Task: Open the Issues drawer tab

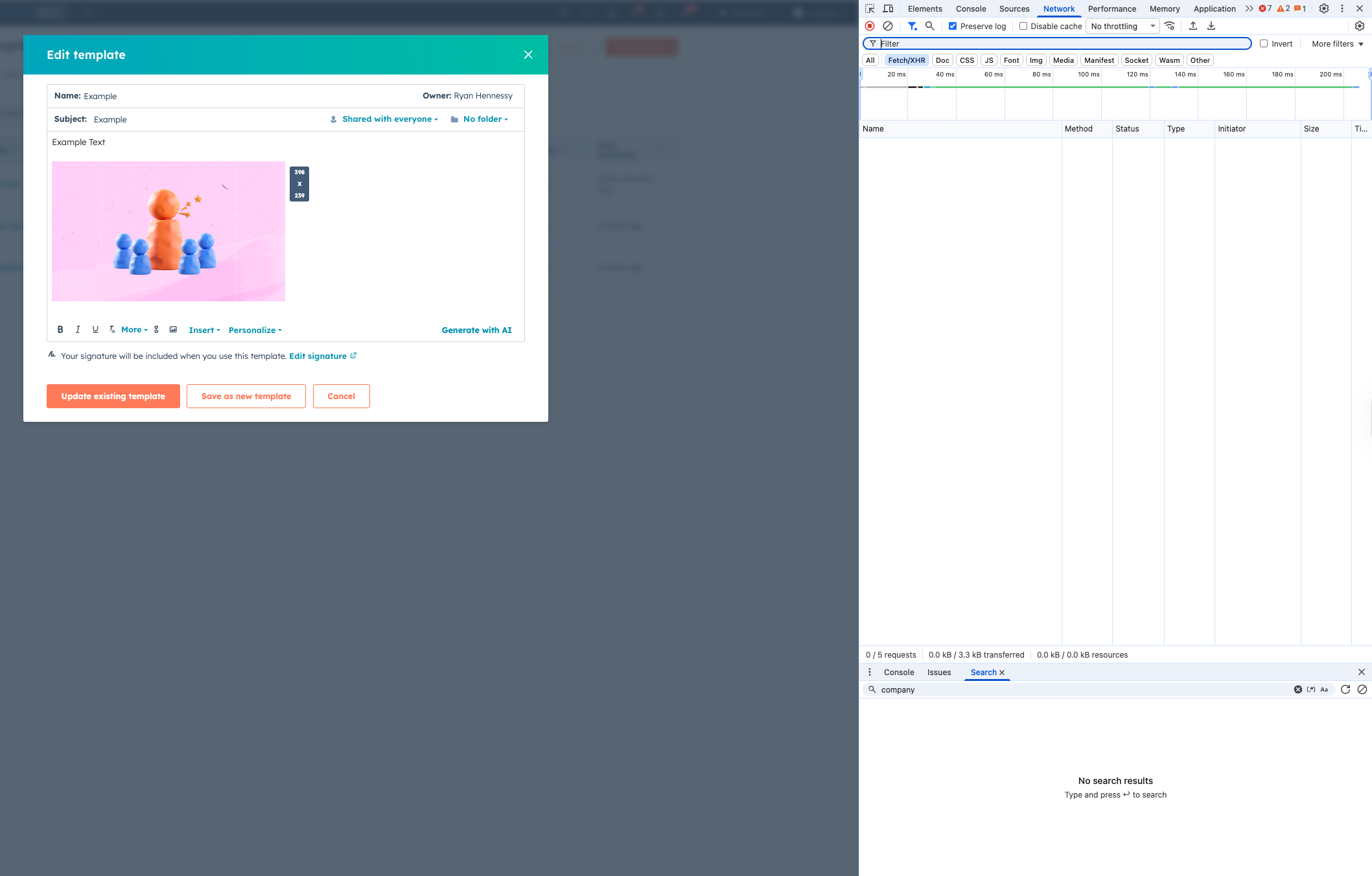Action: point(938,672)
